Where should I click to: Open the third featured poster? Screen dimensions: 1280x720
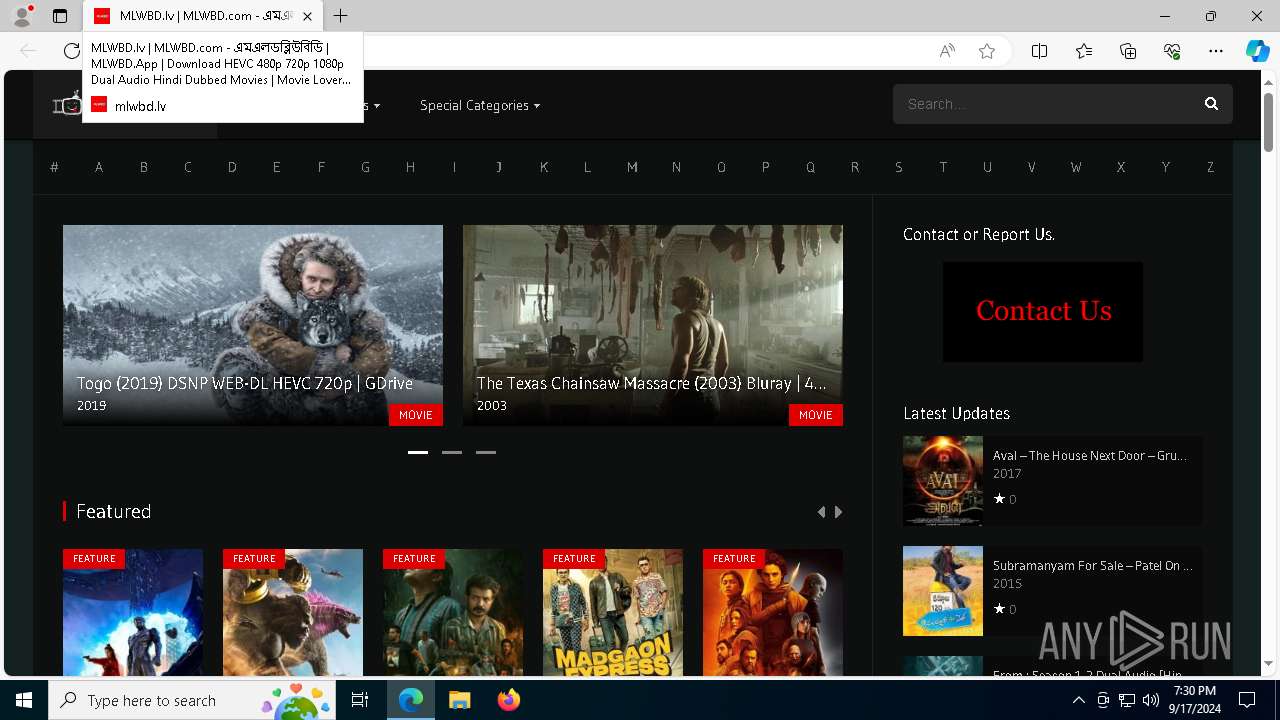tap(453, 612)
